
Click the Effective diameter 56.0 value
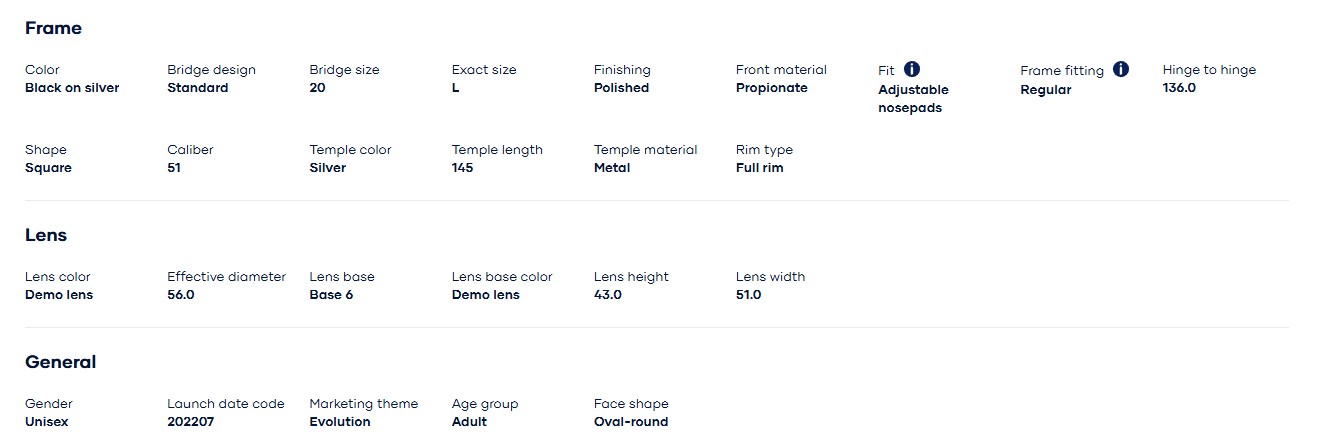pyautogui.click(x=181, y=295)
